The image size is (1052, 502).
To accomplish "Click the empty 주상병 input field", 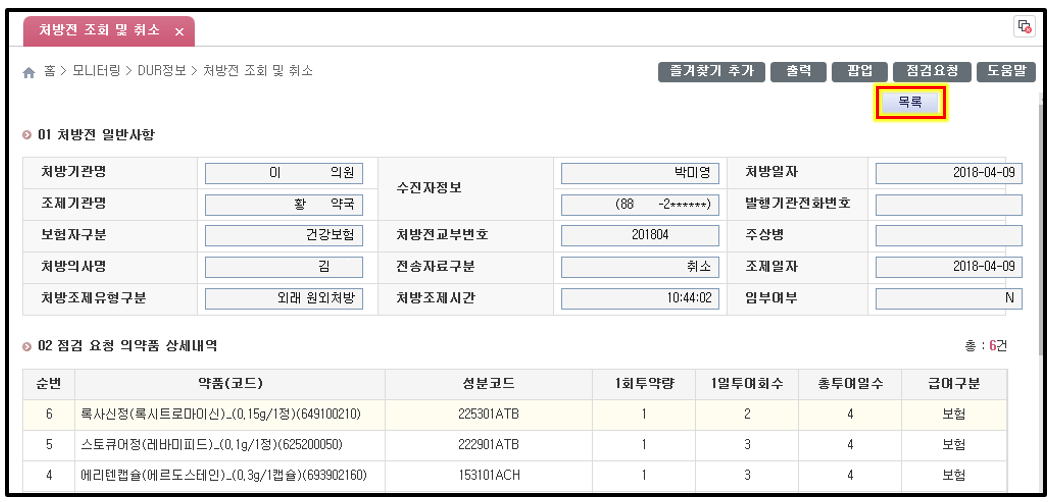I will [x=948, y=236].
